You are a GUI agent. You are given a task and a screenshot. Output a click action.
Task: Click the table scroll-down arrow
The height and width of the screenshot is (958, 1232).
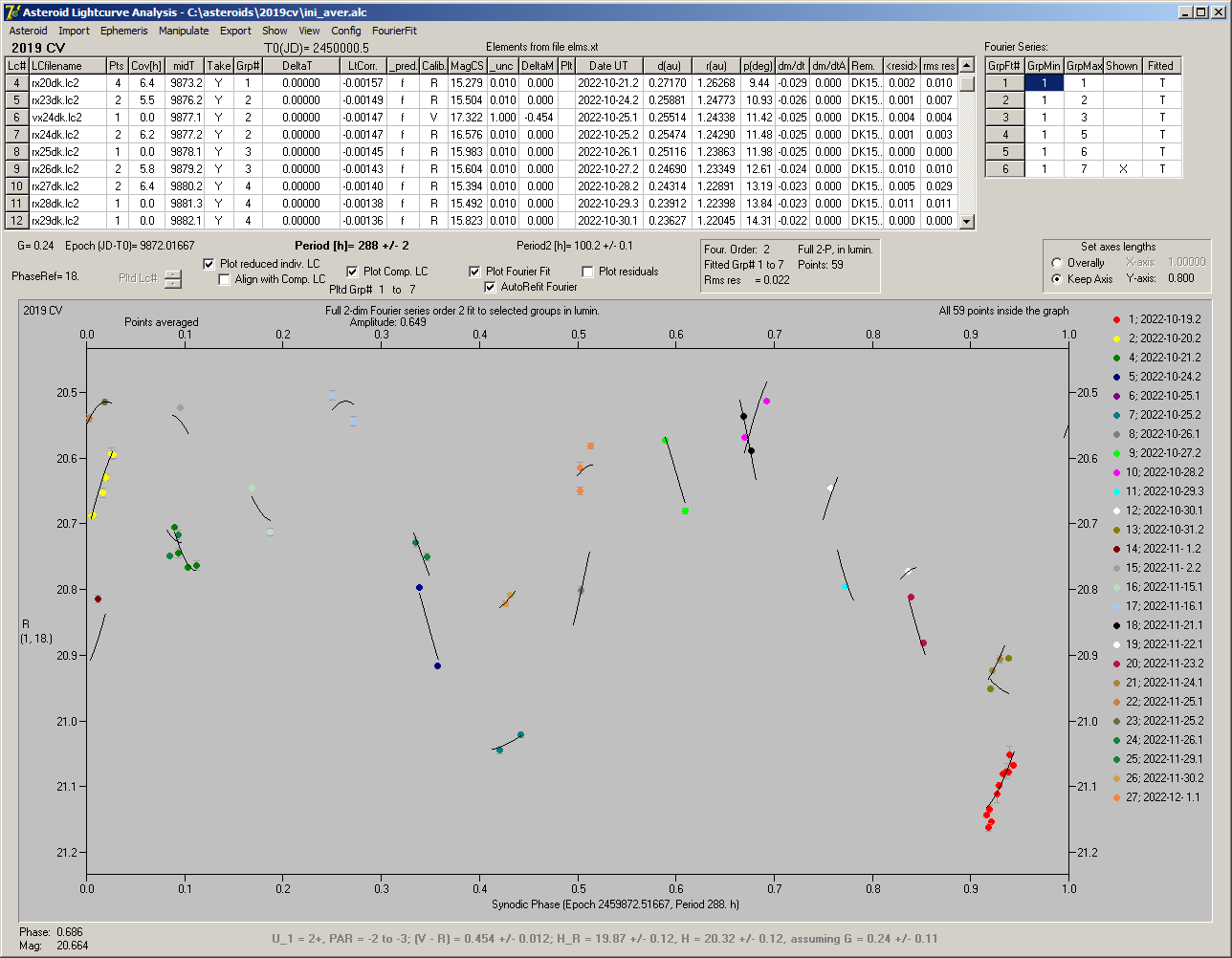(967, 221)
